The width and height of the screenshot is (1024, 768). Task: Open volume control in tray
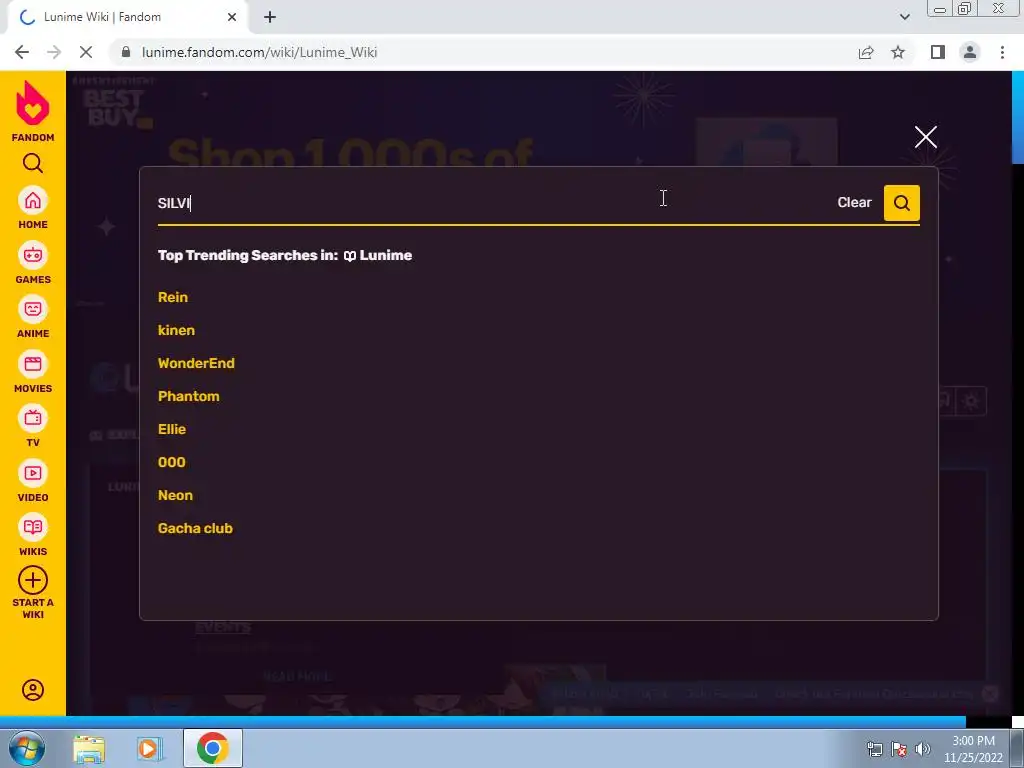click(922, 749)
